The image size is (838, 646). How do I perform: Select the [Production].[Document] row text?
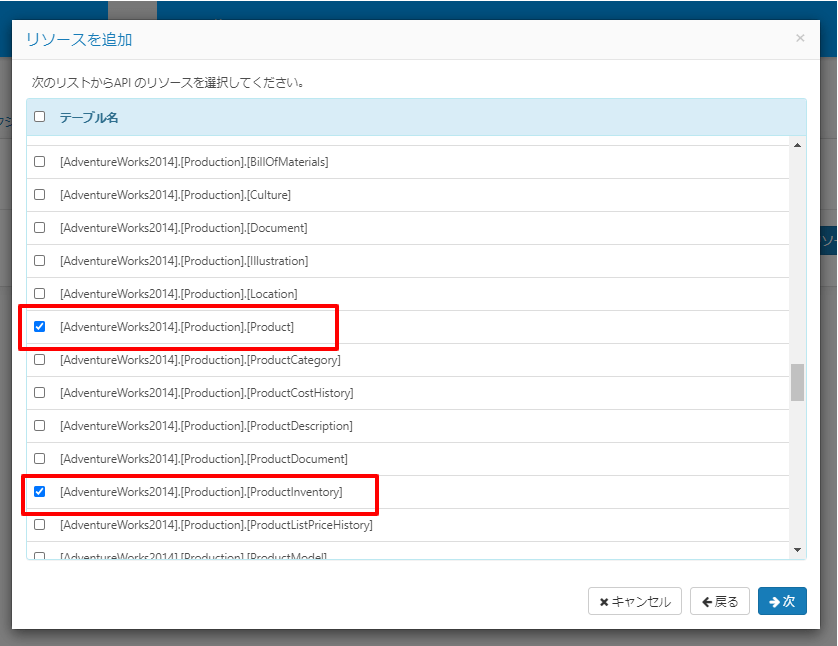coord(184,228)
